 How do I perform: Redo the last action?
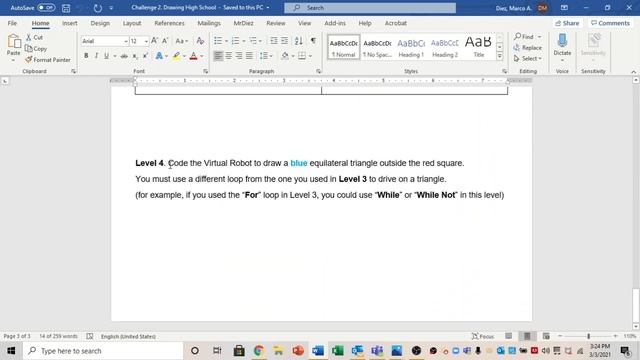pos(98,8)
